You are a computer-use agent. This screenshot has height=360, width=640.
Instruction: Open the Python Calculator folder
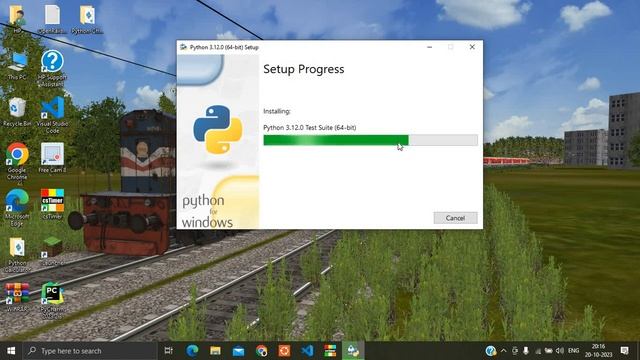coord(17,255)
